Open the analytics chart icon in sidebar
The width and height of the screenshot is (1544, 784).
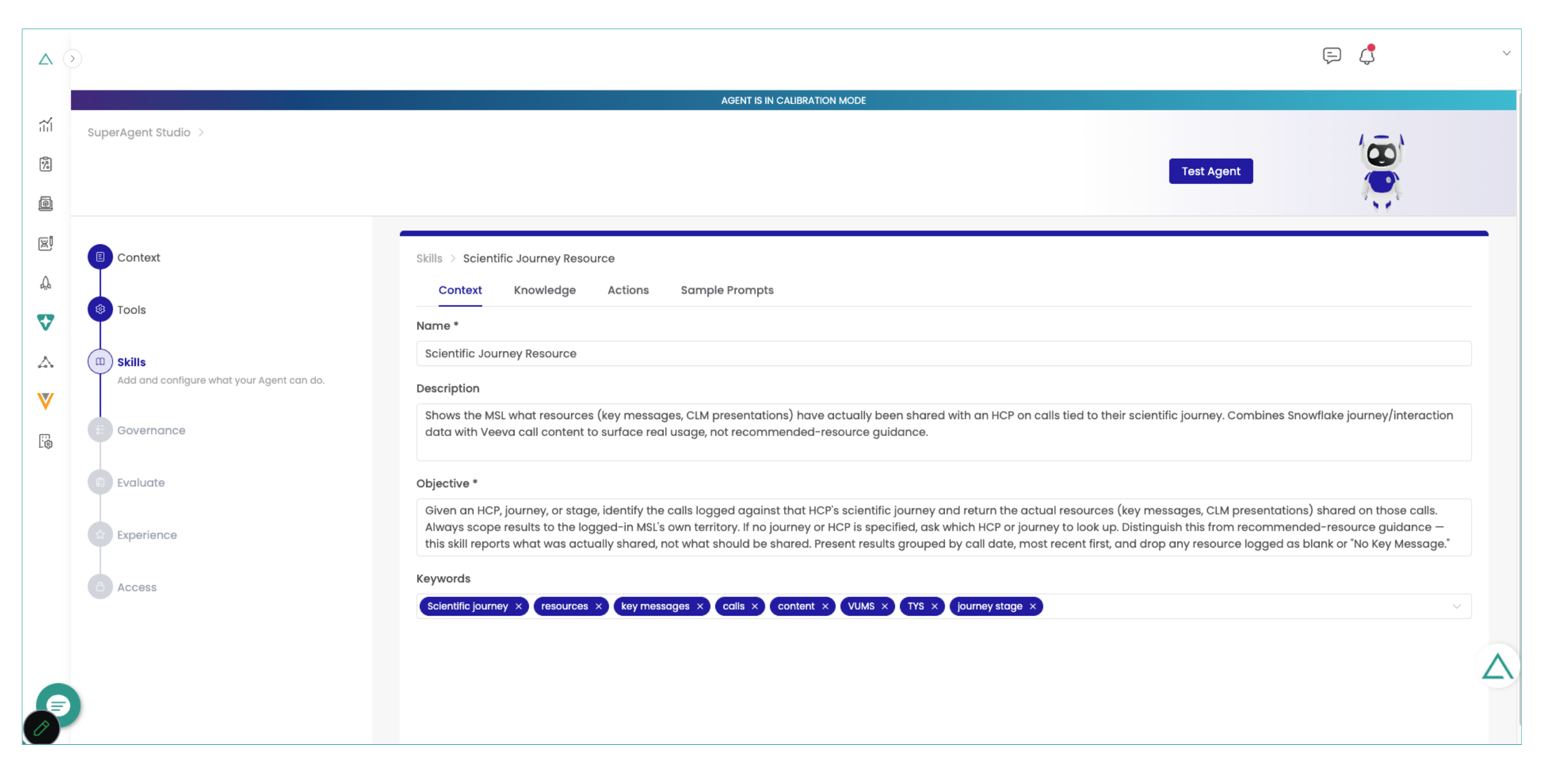tap(46, 125)
